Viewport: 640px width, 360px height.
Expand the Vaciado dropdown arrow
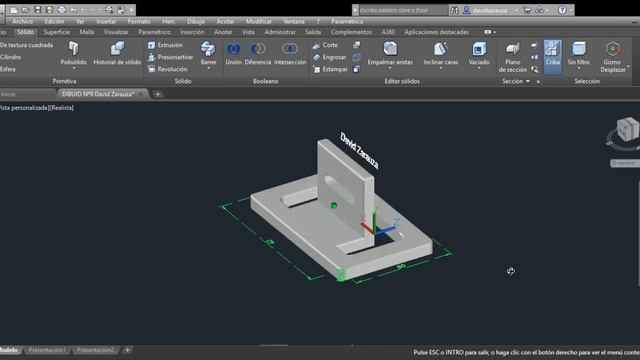click(479, 68)
